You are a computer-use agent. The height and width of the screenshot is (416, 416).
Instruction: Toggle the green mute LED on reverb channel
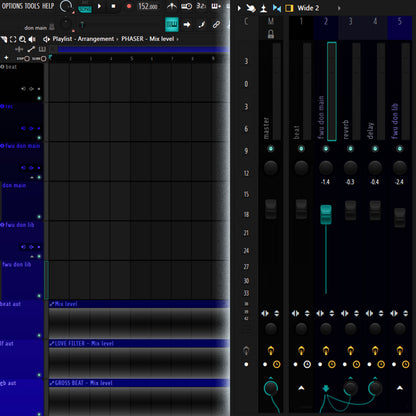[x=350, y=149]
